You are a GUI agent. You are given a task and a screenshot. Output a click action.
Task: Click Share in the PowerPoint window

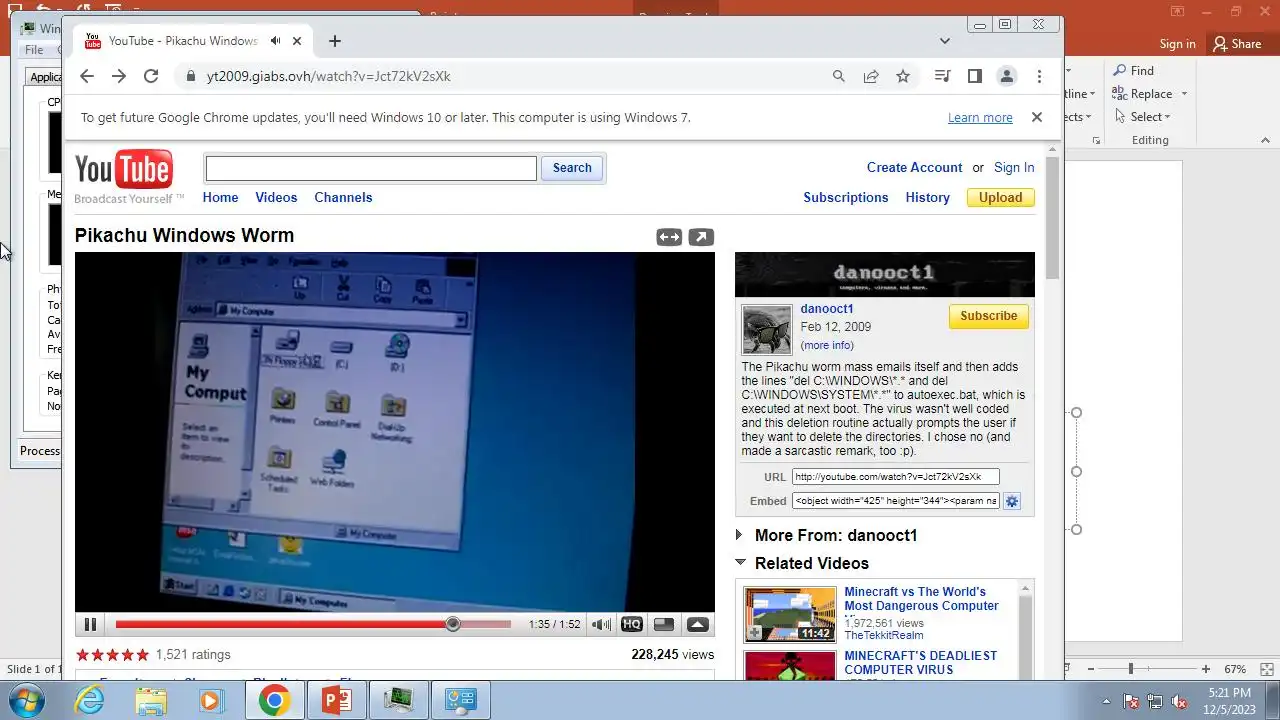pos(1237,44)
